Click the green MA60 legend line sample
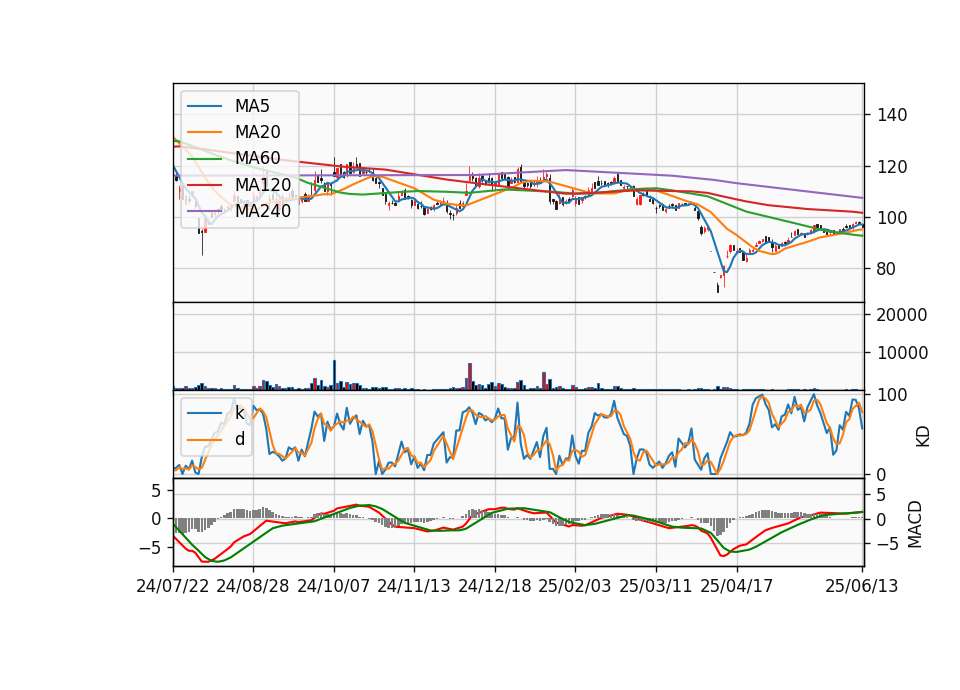 click(x=204, y=159)
